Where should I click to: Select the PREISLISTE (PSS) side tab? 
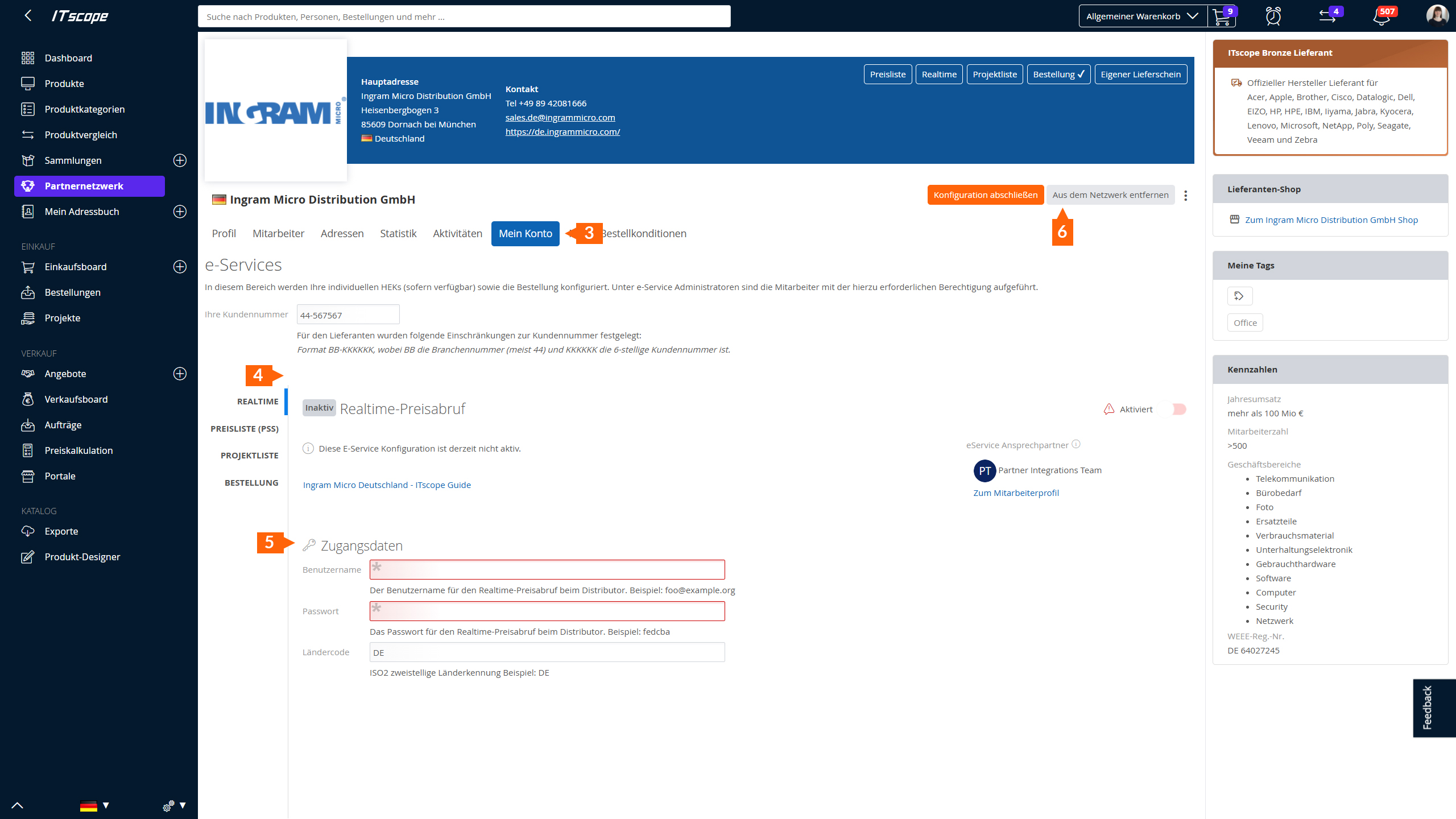(x=245, y=429)
